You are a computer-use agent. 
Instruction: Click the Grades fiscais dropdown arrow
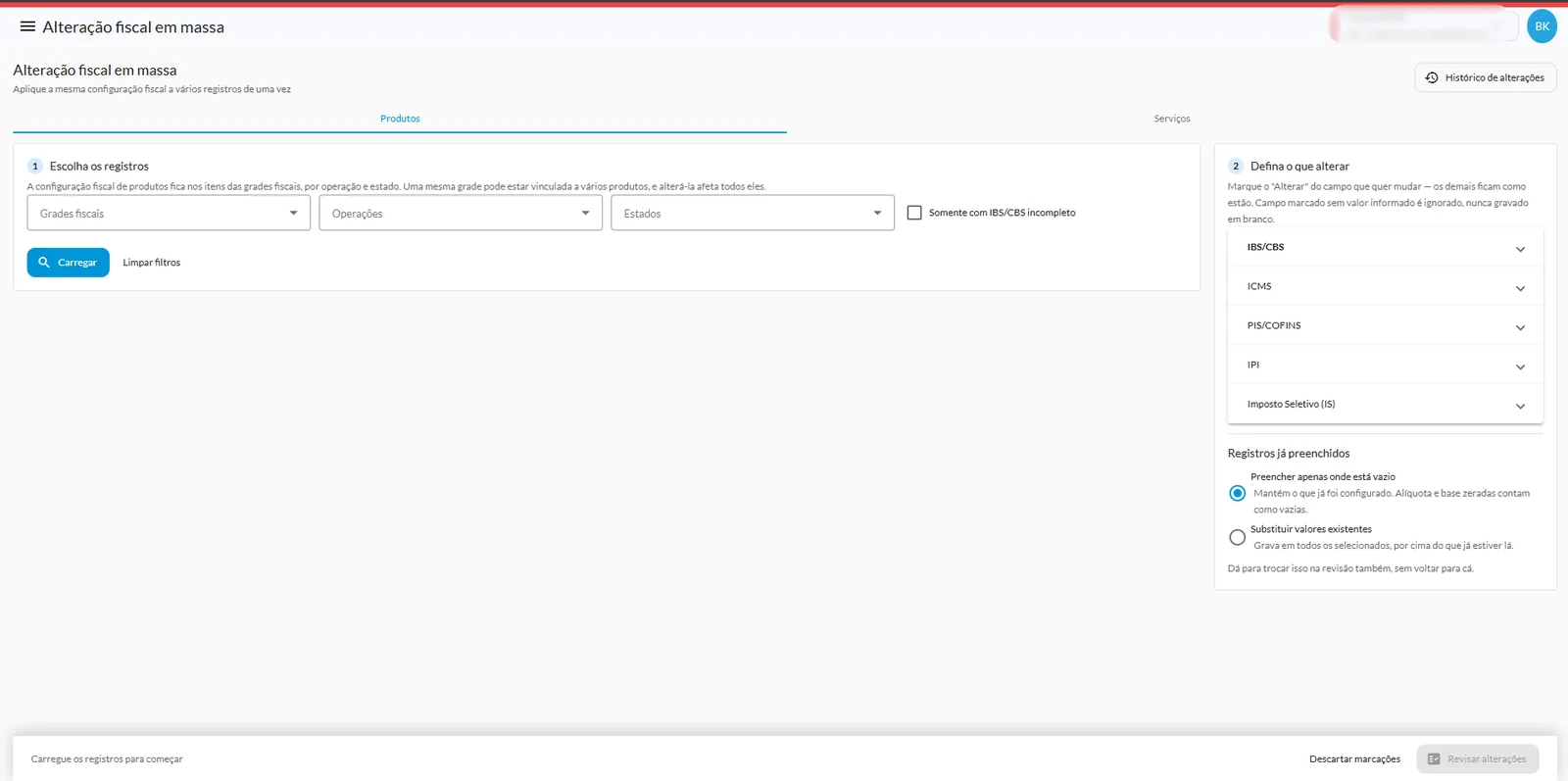point(293,213)
